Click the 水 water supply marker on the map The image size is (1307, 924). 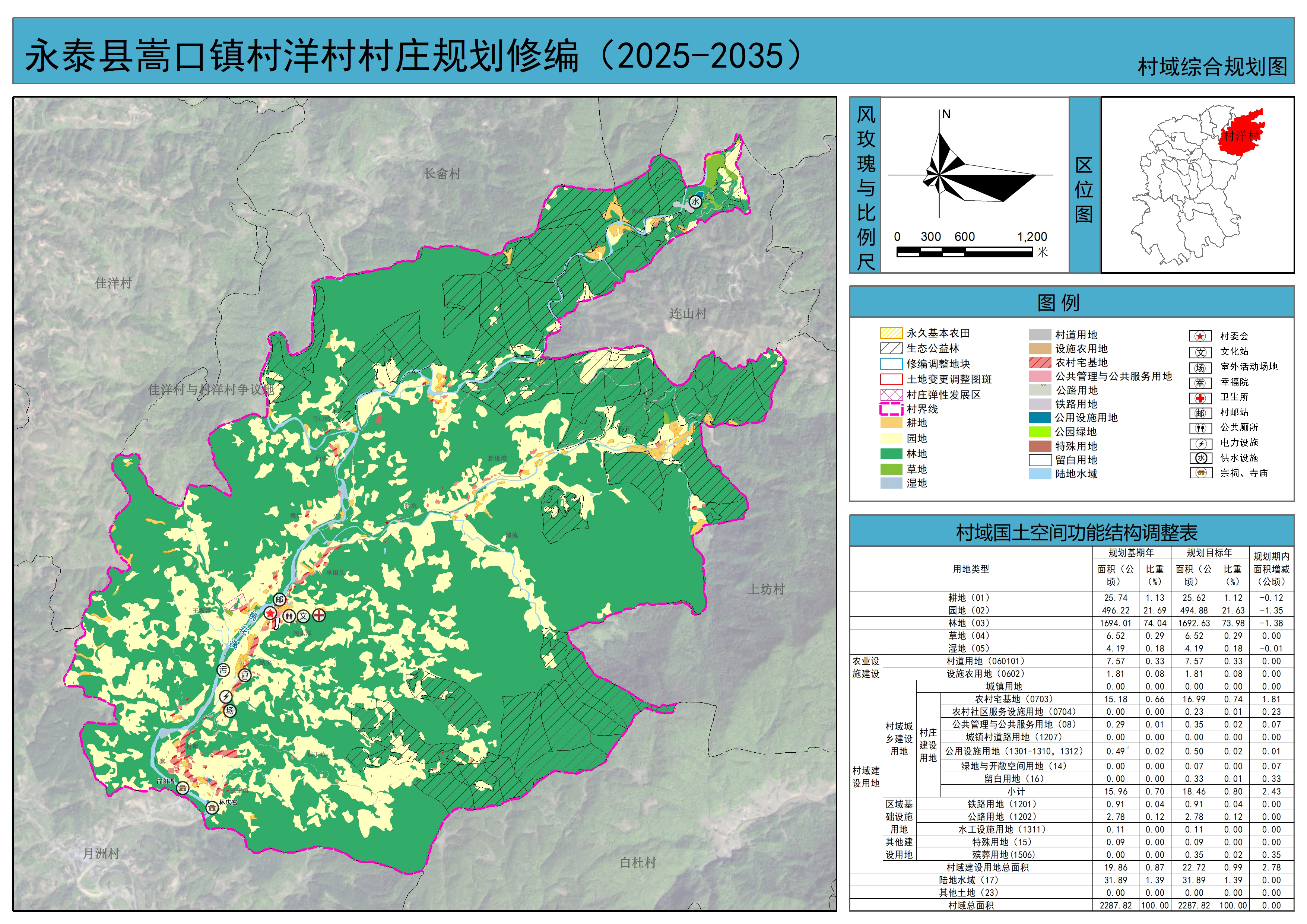[x=695, y=201]
